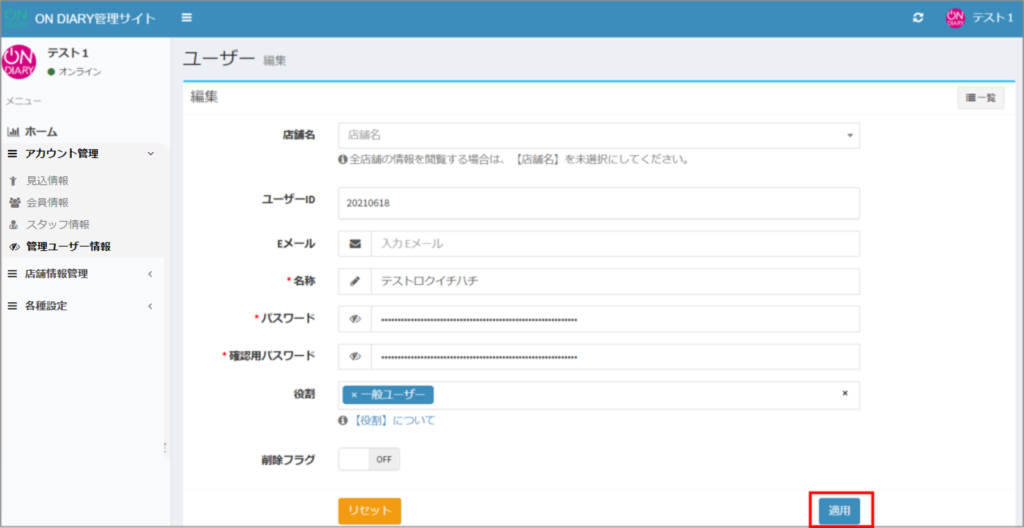Select 会員情報 from the sidebar menu

click(47, 203)
